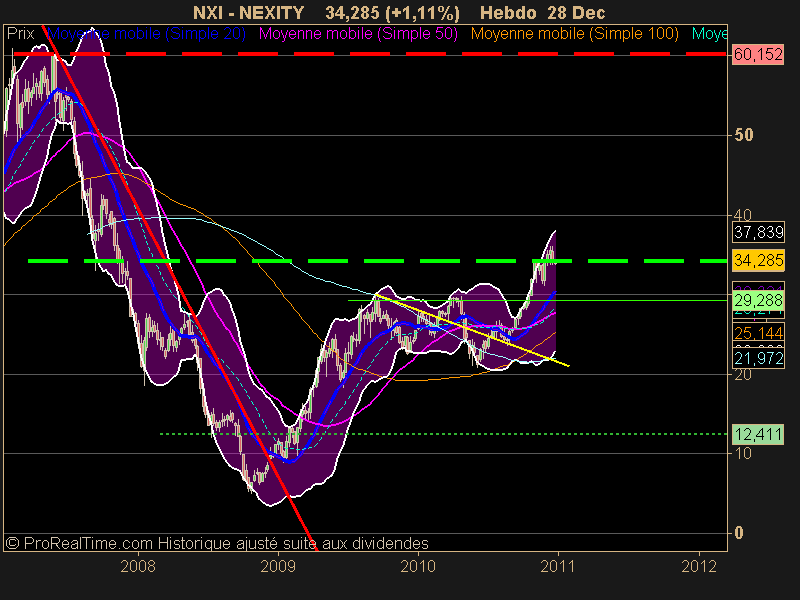
Task: Click the 10 price axis tick
Action: pyautogui.click(x=743, y=453)
